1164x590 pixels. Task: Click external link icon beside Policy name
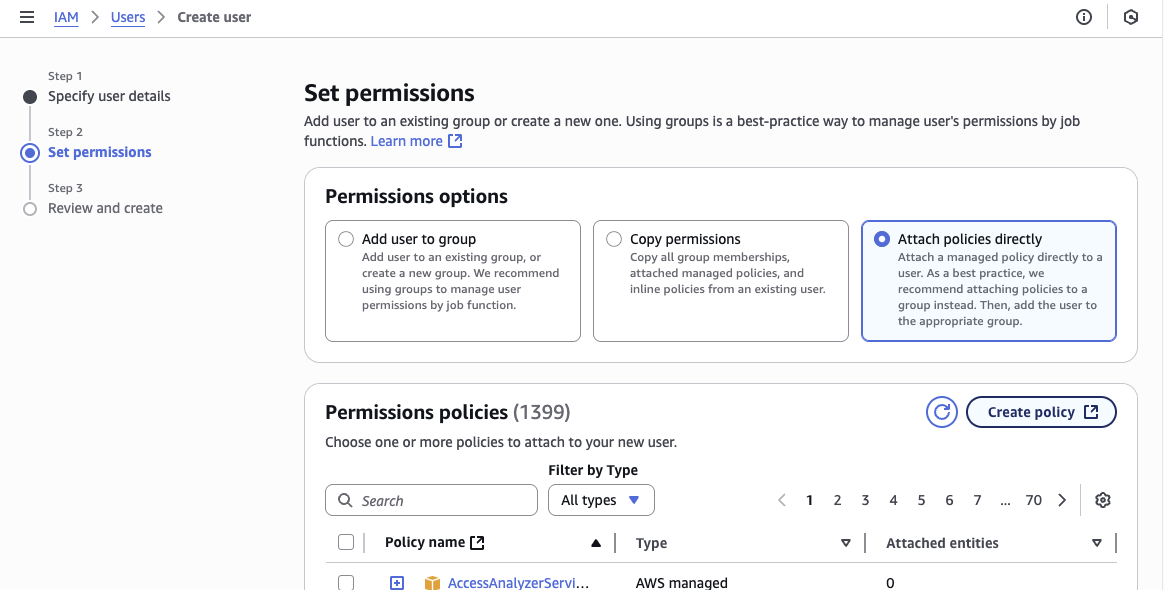[x=478, y=543]
